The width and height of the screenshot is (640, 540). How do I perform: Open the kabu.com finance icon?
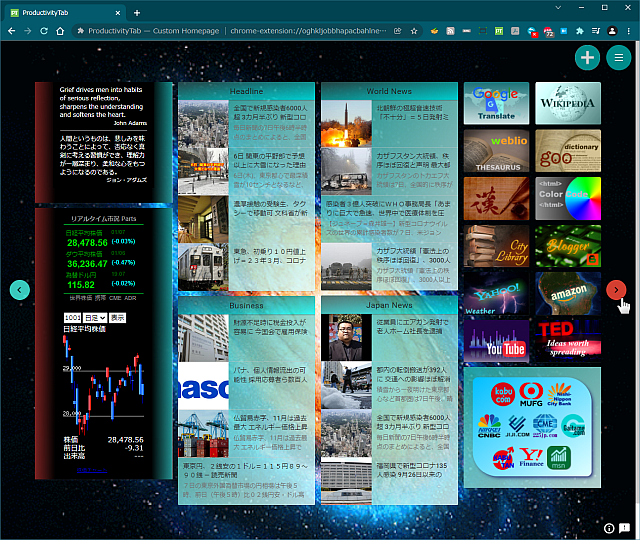(x=503, y=394)
